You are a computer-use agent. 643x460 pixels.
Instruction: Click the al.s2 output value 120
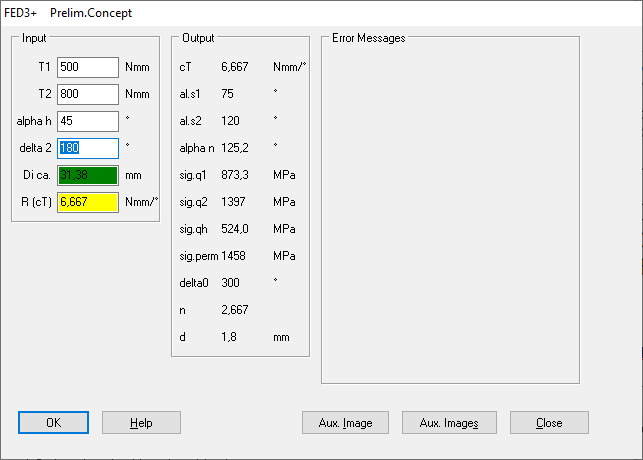point(230,121)
